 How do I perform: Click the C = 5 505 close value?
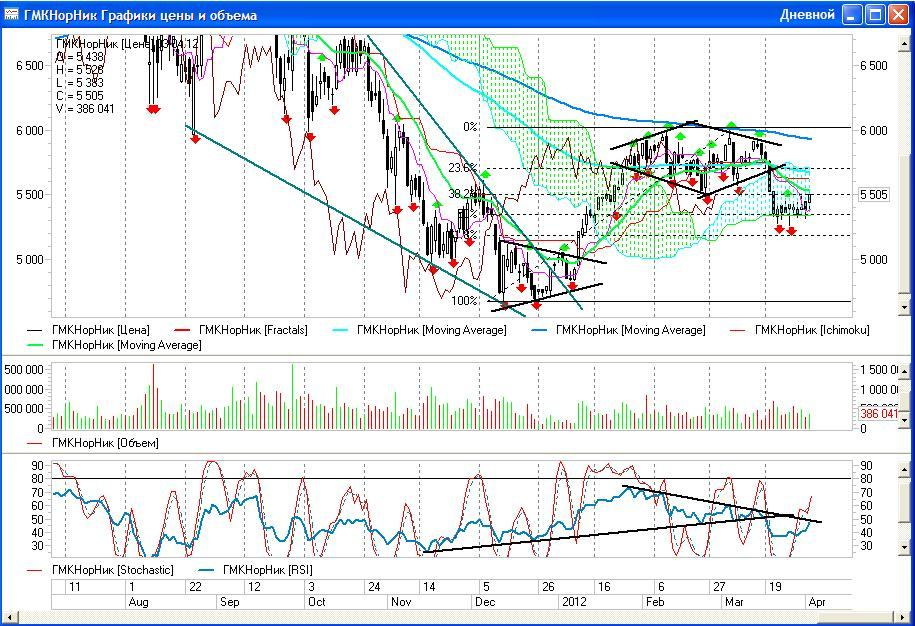pos(81,96)
